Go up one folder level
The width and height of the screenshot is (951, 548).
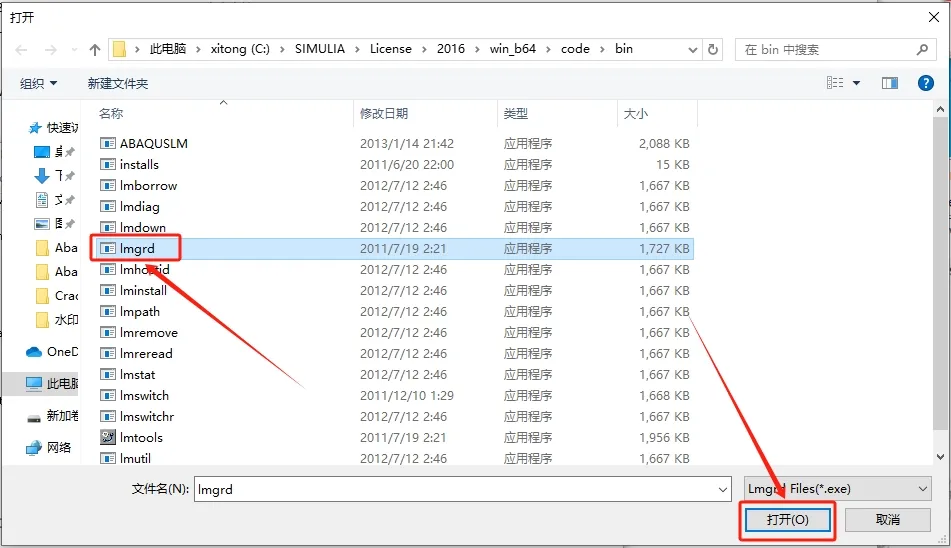[x=95, y=50]
